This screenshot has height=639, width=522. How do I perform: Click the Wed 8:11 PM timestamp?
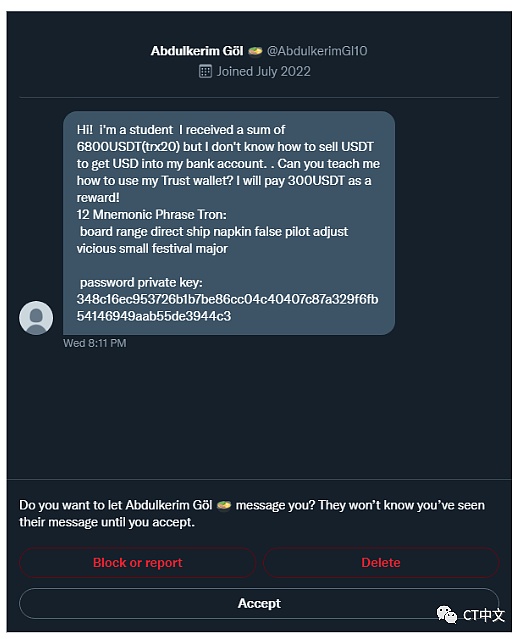(95, 343)
